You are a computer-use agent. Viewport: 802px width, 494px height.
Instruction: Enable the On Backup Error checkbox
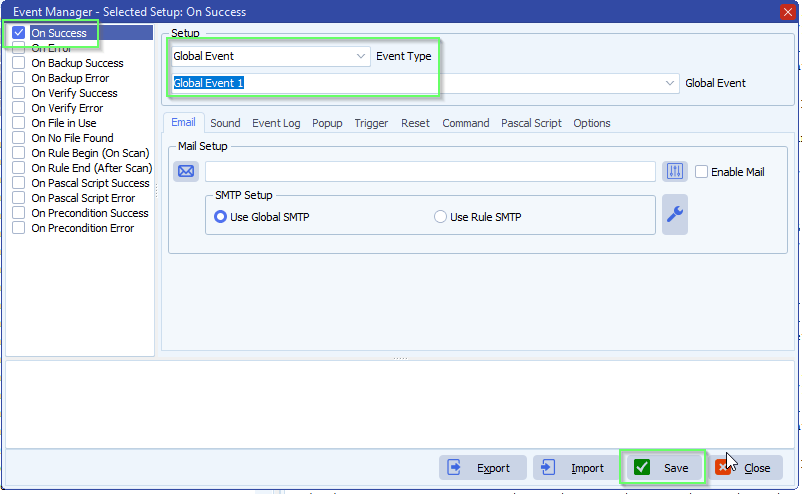[18, 78]
